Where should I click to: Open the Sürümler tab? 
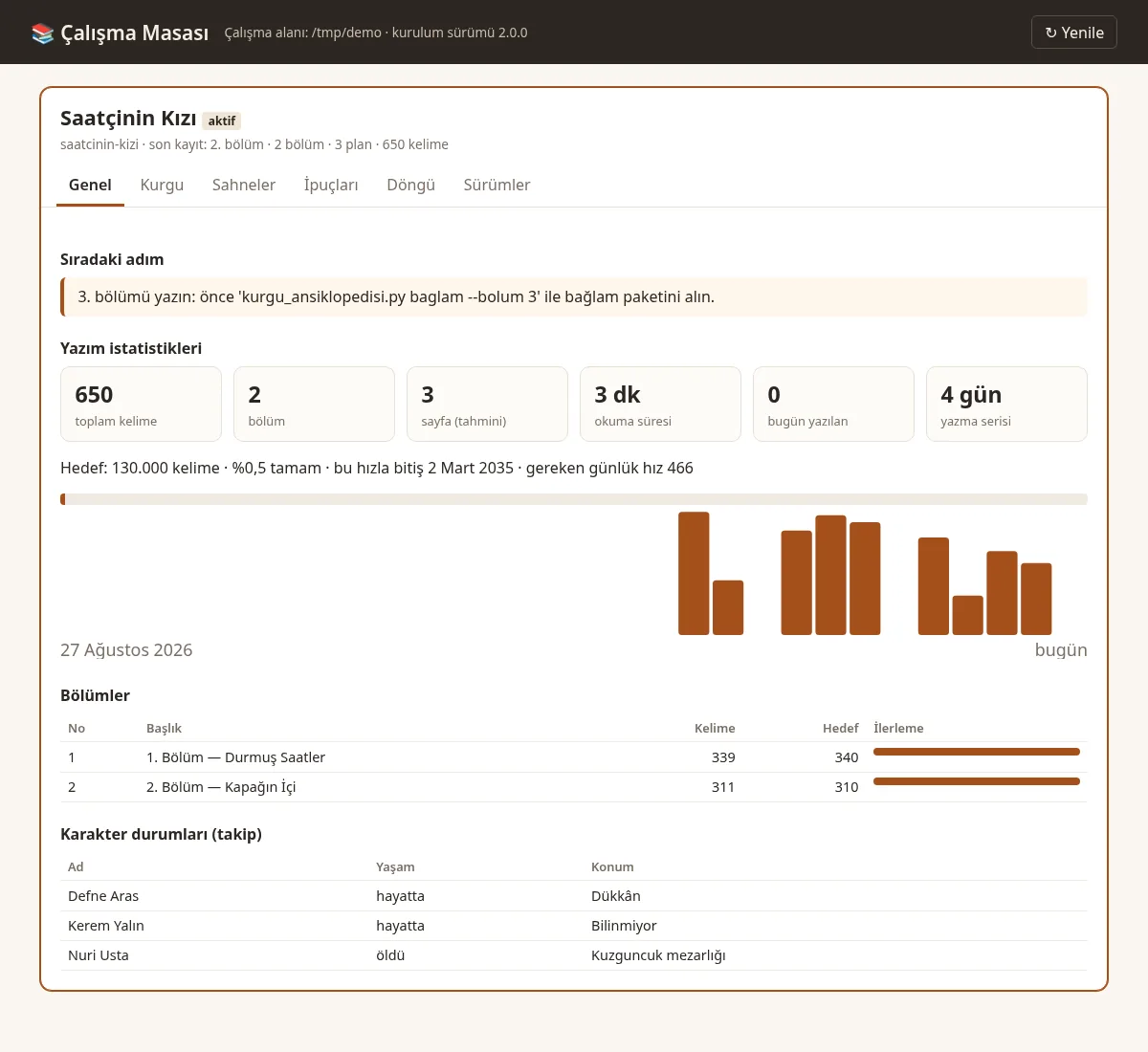pos(497,185)
